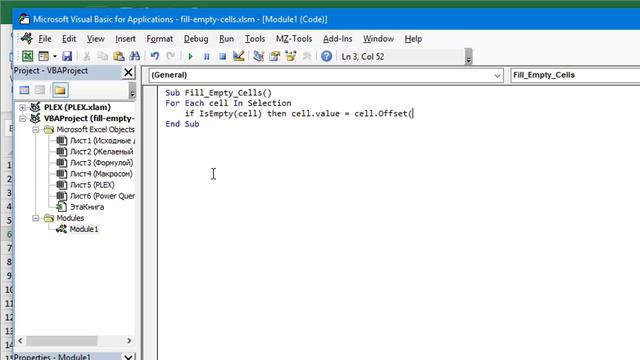The image size is (640, 360).
Task: Open the Help menu
Action: coord(413,39)
